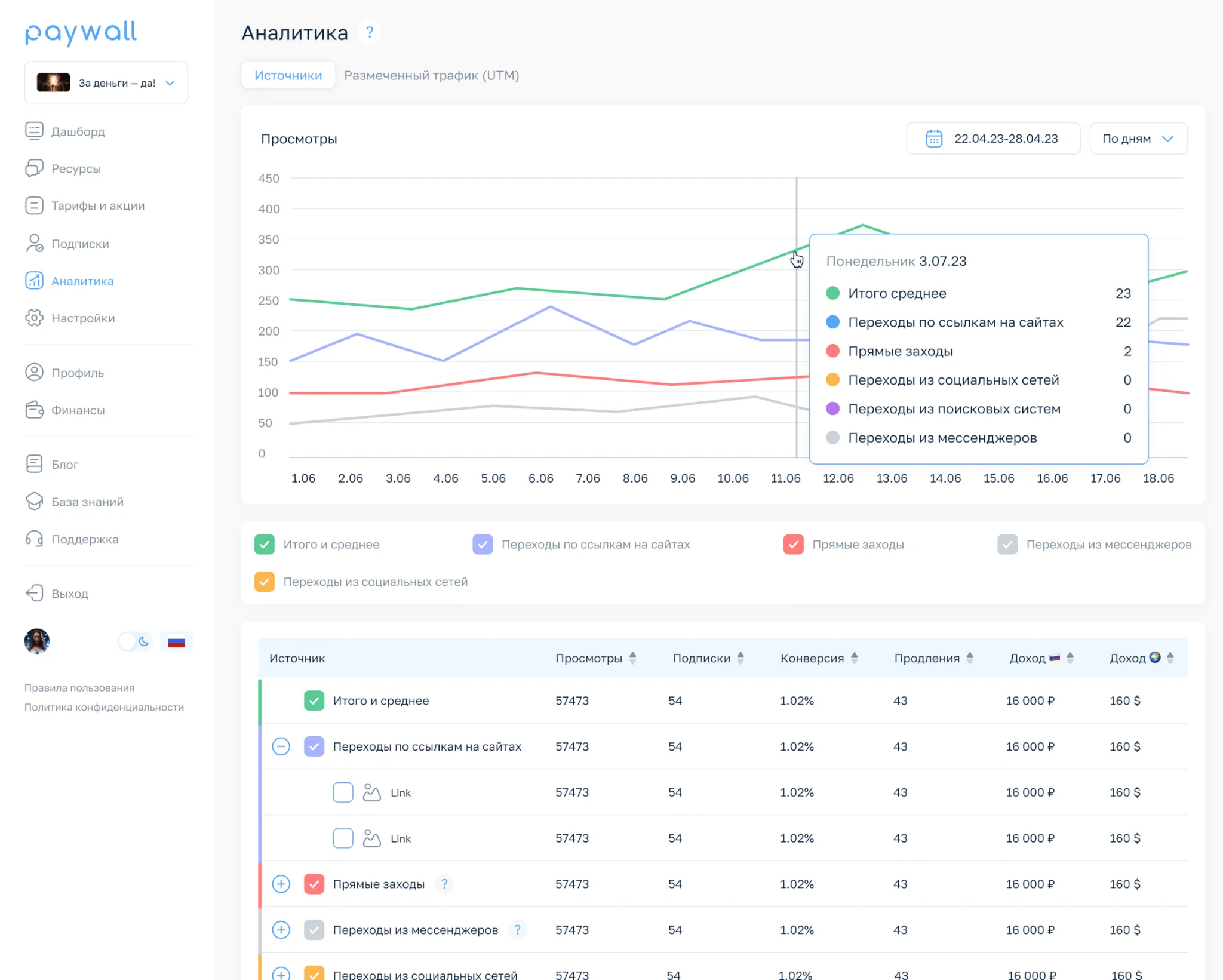Select the Источники tab
This screenshot has width=1223, height=980.
point(288,75)
